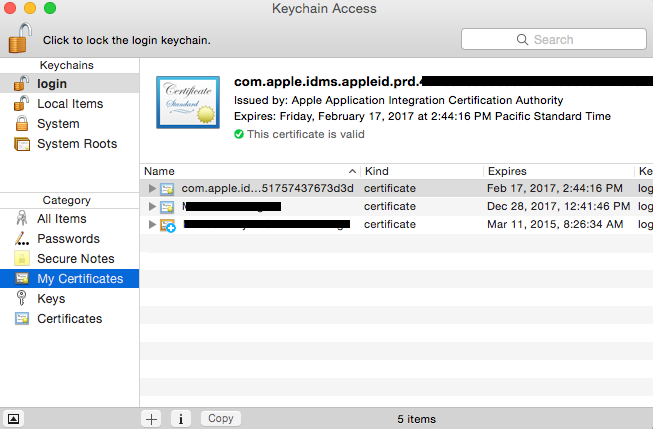Open the Secure Notes category
This screenshot has height=429, width=653.
click(70, 258)
